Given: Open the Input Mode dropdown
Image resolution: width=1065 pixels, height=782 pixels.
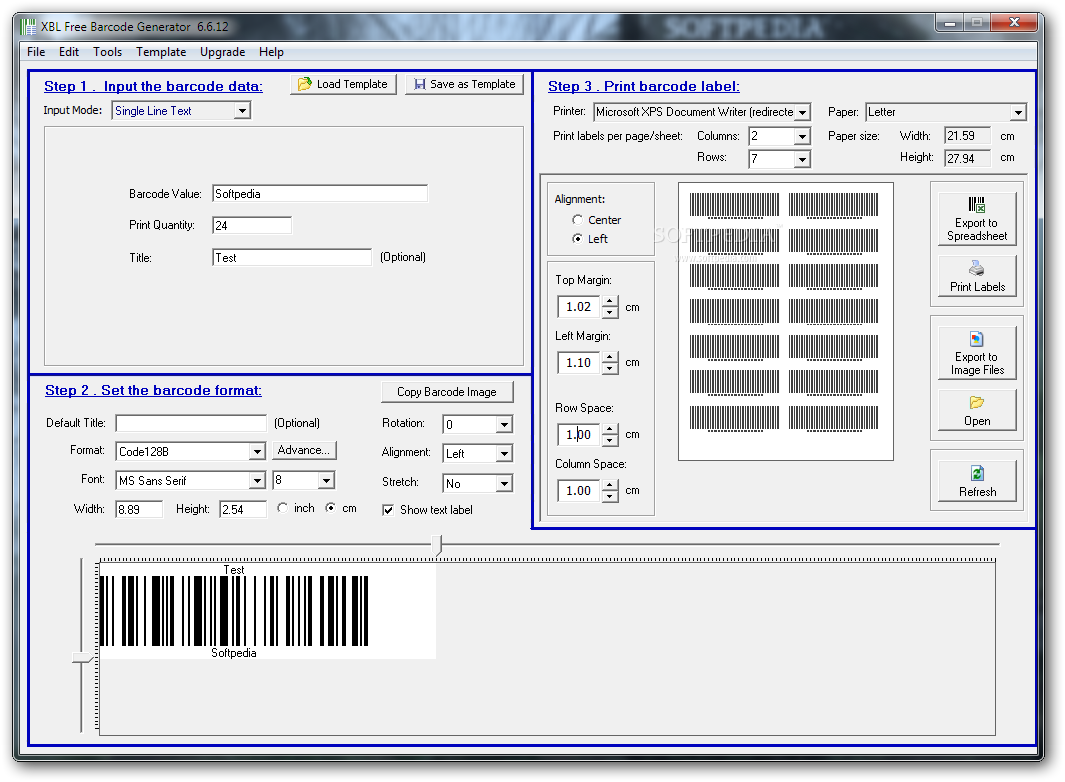Looking at the screenshot, I should click(242, 111).
